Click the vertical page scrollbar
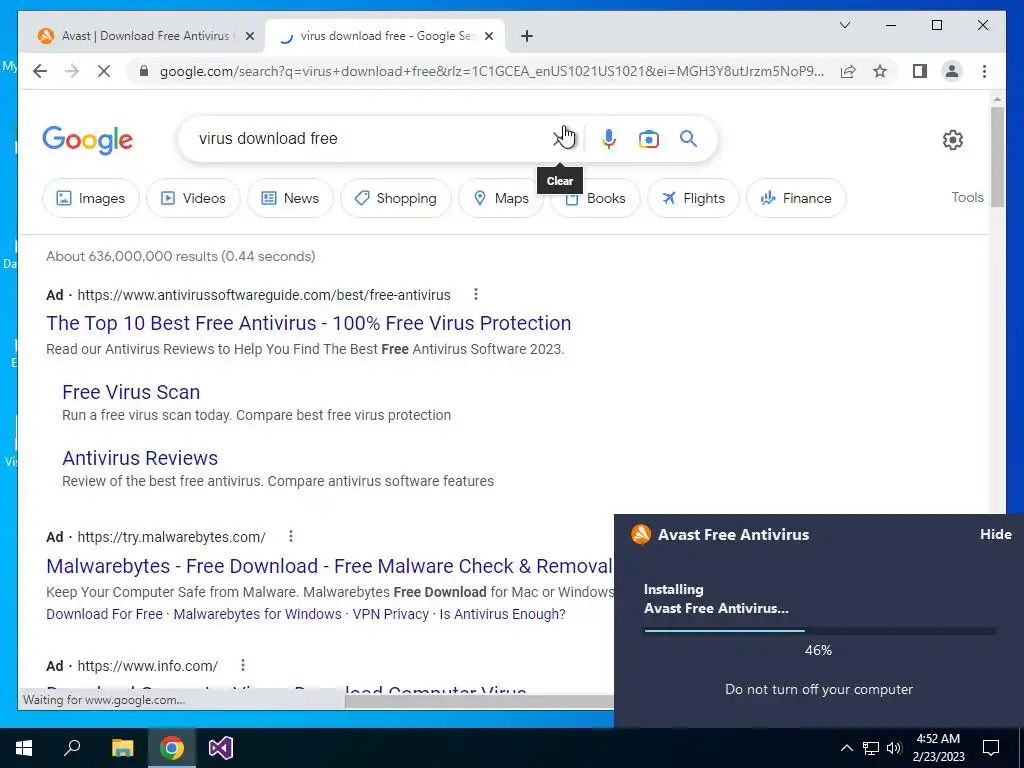The width and height of the screenshot is (1024, 768). coord(997,157)
